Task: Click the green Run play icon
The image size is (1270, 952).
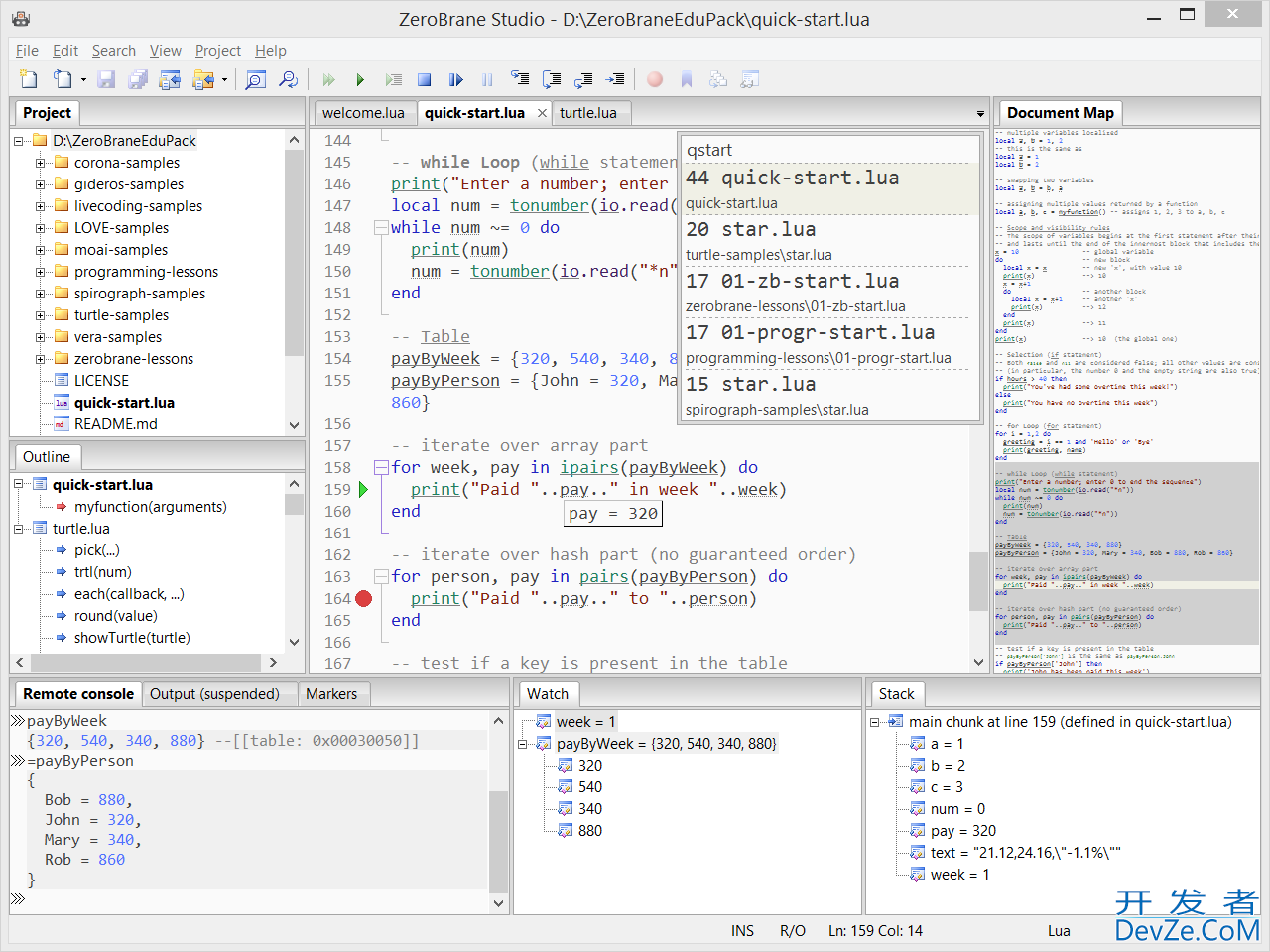Action: tap(361, 79)
